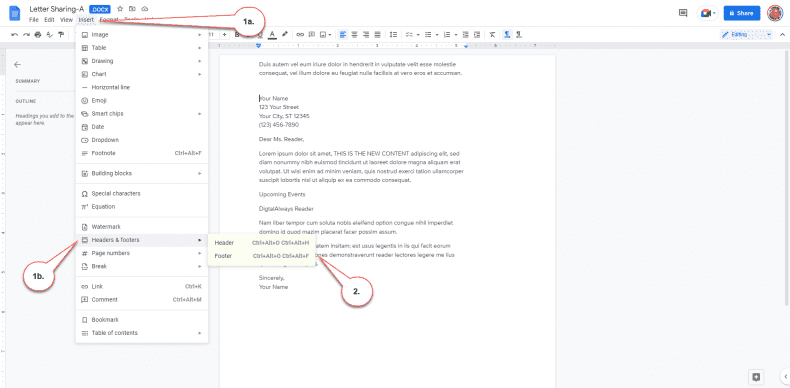Redo the last action
The height and width of the screenshot is (388, 790).
tap(26, 35)
